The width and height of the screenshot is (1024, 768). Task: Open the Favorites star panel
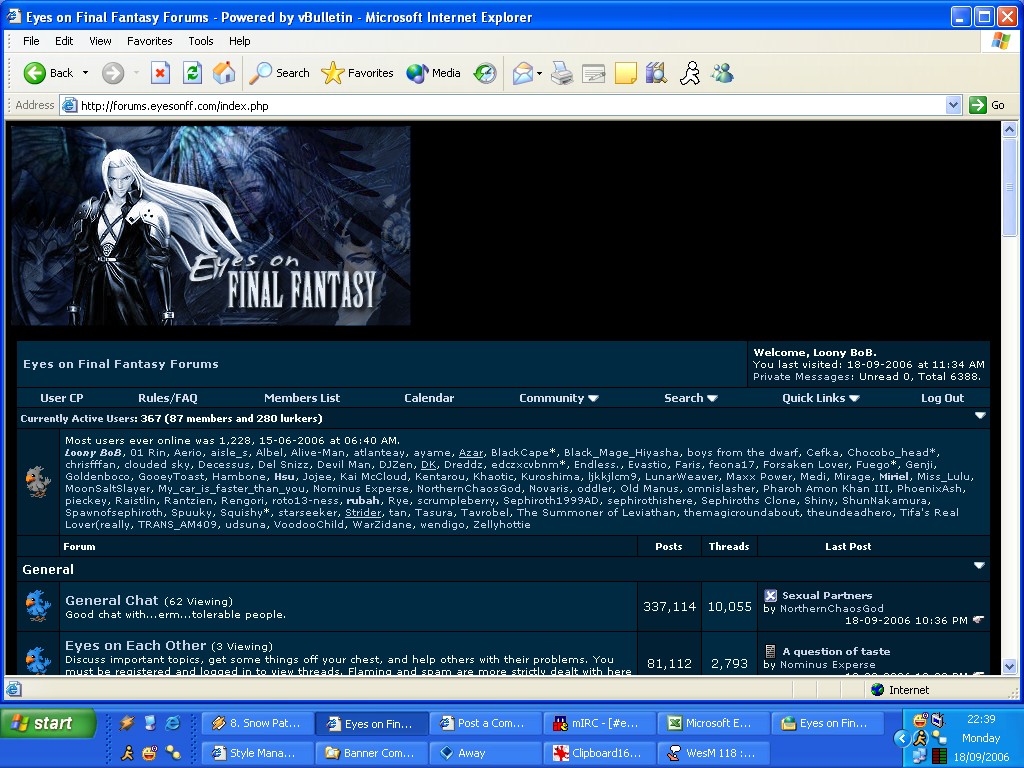(x=357, y=72)
